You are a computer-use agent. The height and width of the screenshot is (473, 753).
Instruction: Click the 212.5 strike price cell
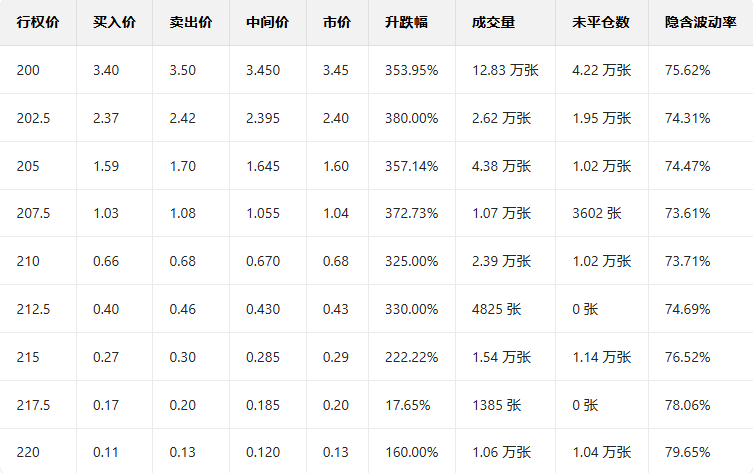click(x=33, y=309)
